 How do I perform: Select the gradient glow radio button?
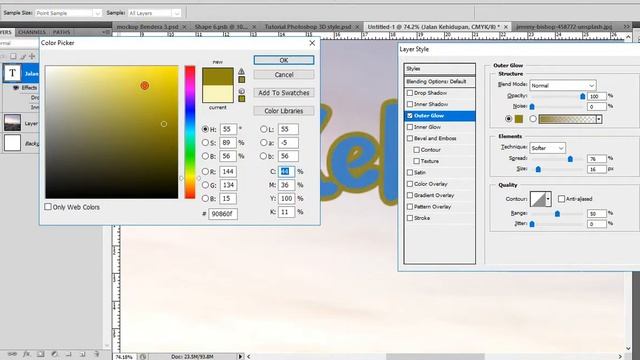(533, 119)
